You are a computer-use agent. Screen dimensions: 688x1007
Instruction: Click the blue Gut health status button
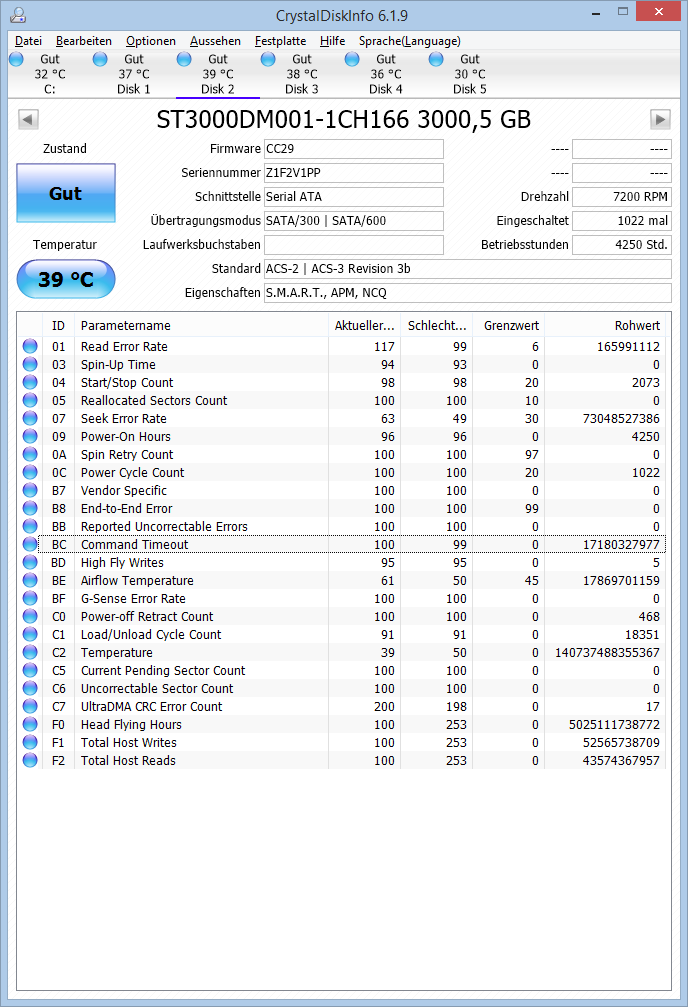66,193
